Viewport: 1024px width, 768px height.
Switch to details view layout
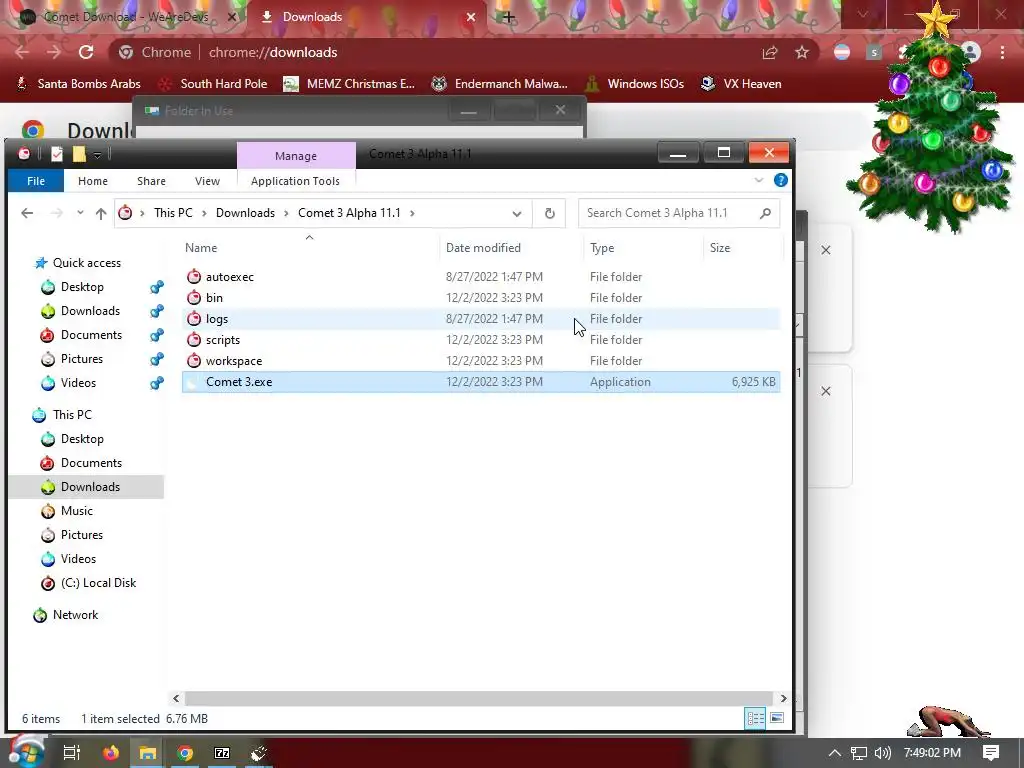click(755, 719)
